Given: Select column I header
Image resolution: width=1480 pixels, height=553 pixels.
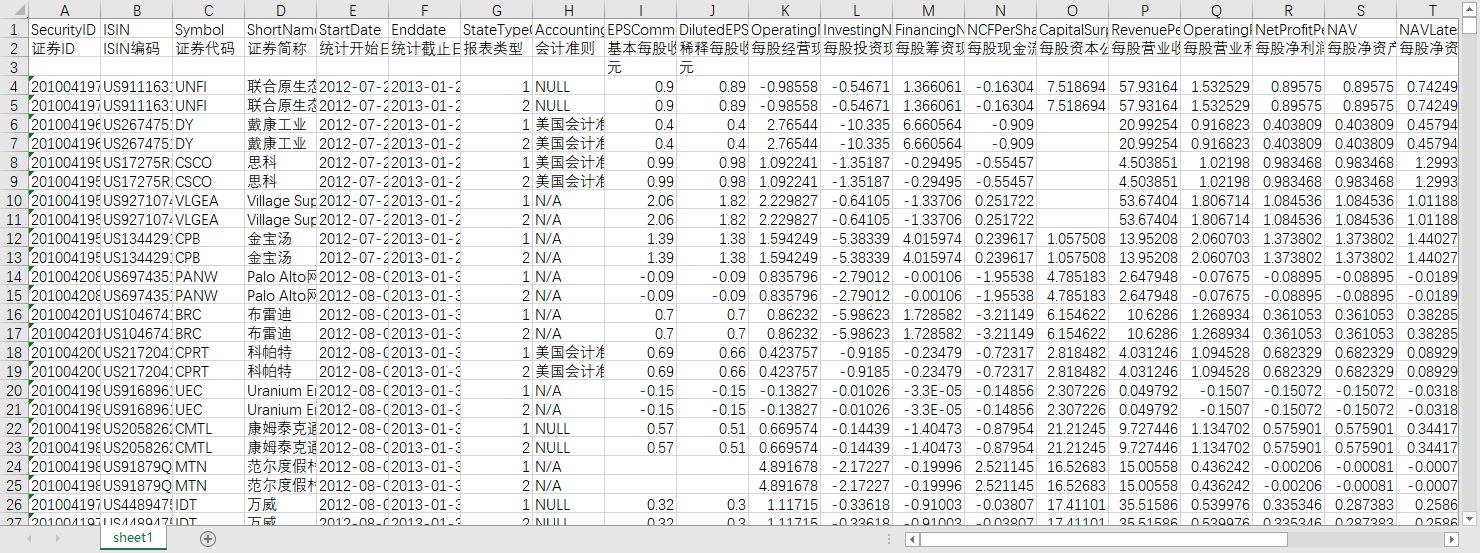Looking at the screenshot, I should 640,10.
